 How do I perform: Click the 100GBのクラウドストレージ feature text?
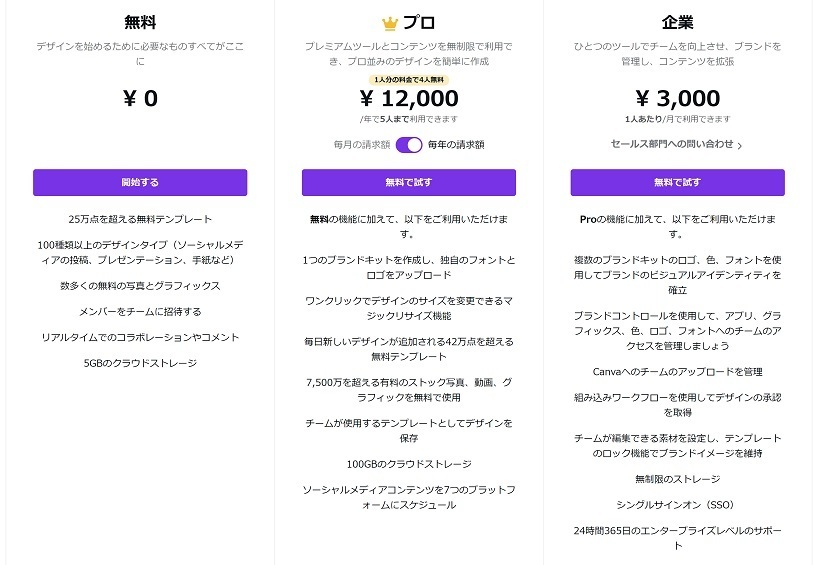tap(409, 464)
